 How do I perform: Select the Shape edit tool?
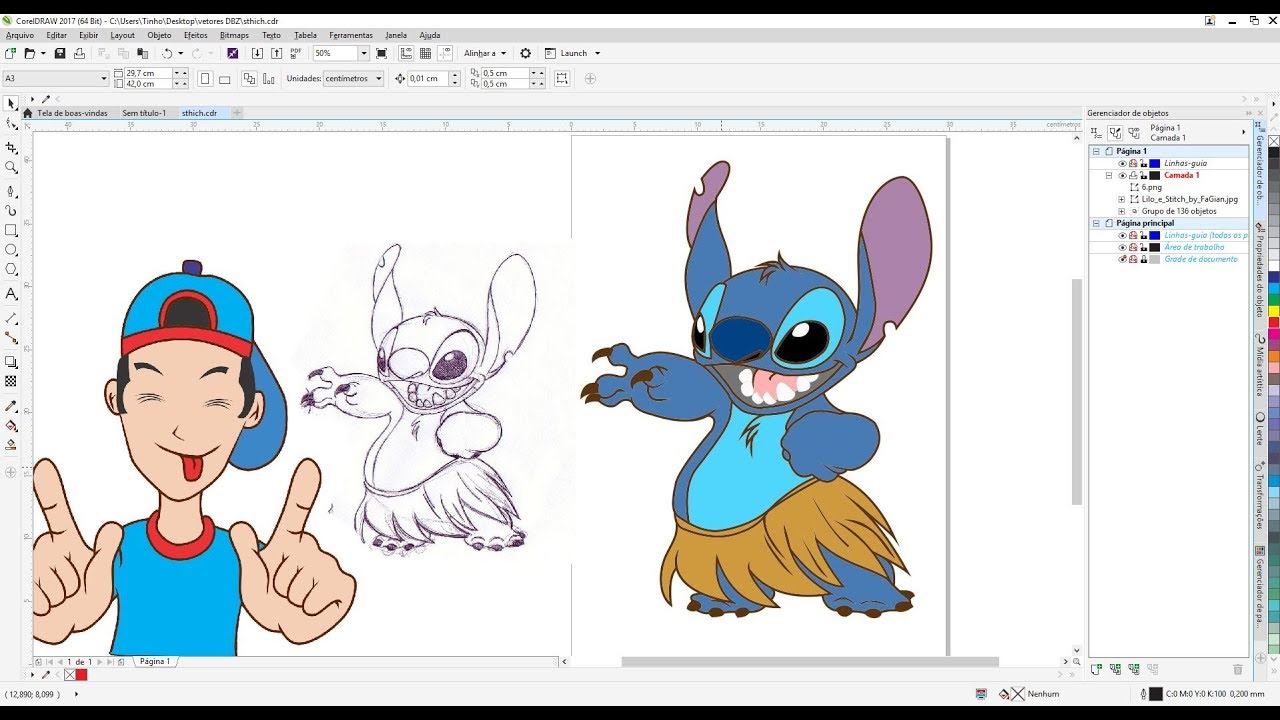tap(11, 124)
